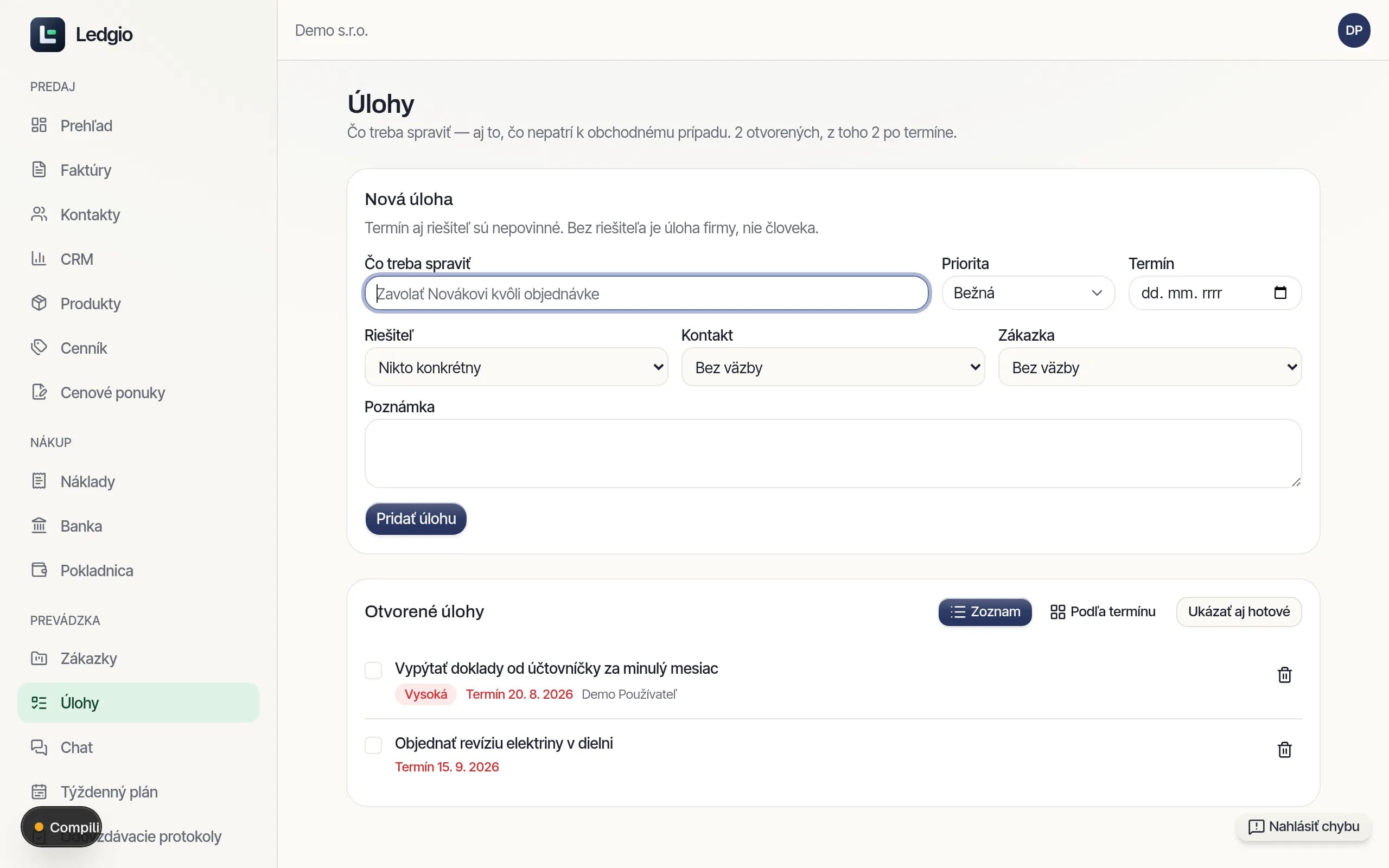Open Cenové ponuky icon
Viewport: 1389px width, 868px height.
(39, 392)
